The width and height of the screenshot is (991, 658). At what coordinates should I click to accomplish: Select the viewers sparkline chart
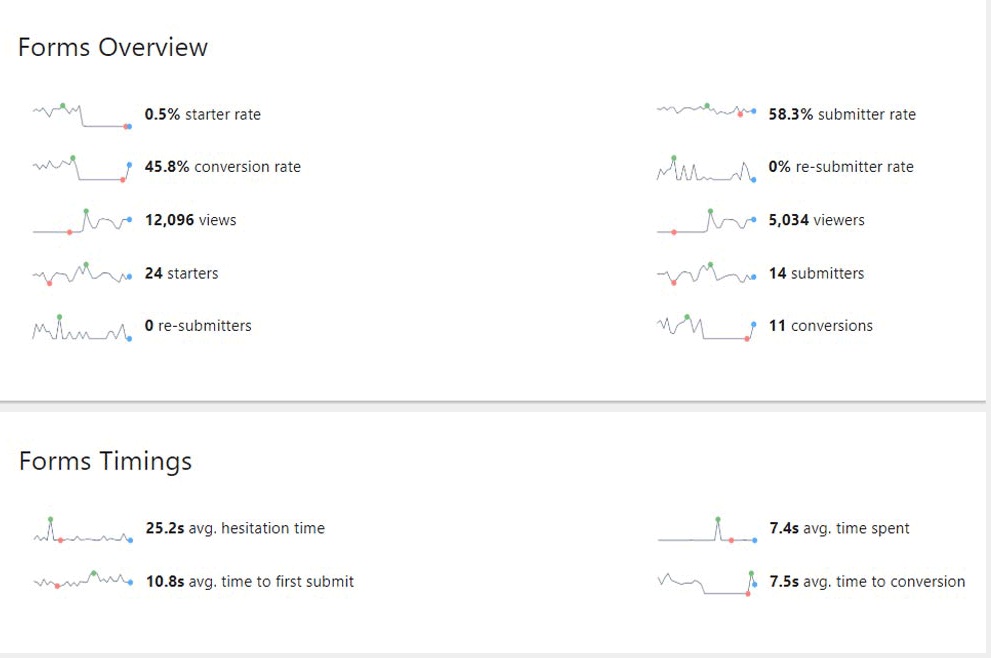point(706,221)
